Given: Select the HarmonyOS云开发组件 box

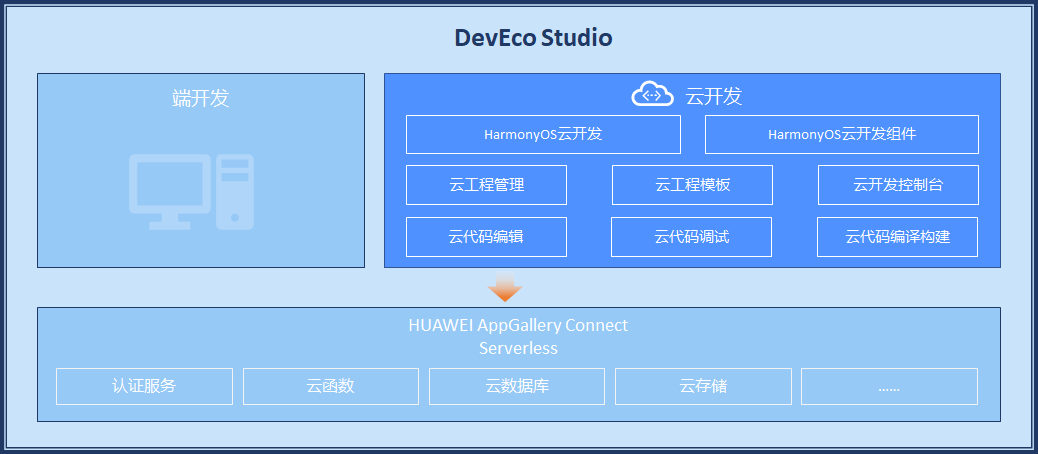Looking at the screenshot, I should point(841,134).
